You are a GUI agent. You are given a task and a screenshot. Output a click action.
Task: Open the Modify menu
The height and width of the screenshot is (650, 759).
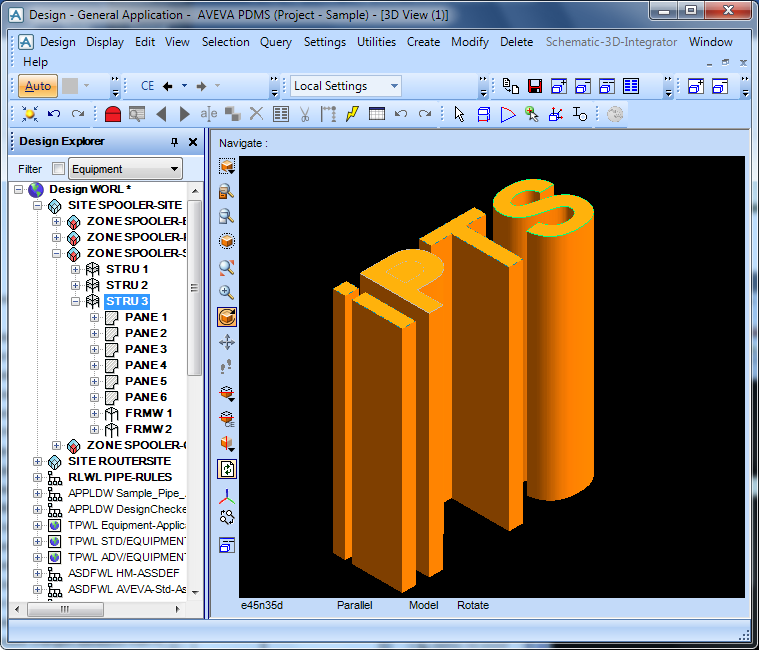pos(470,42)
